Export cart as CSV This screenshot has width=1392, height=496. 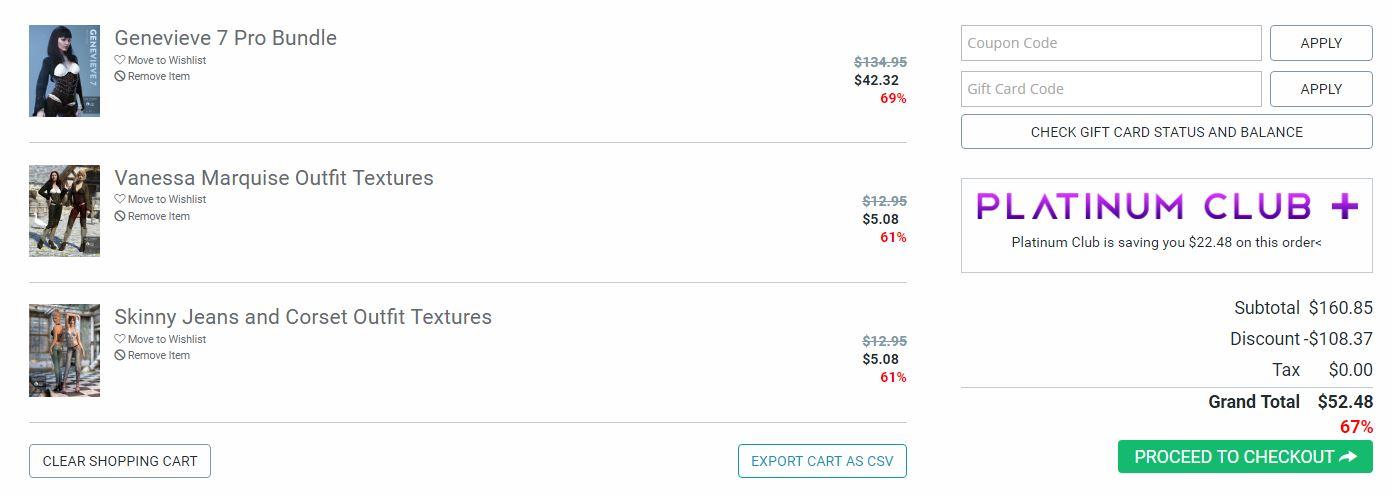click(822, 461)
